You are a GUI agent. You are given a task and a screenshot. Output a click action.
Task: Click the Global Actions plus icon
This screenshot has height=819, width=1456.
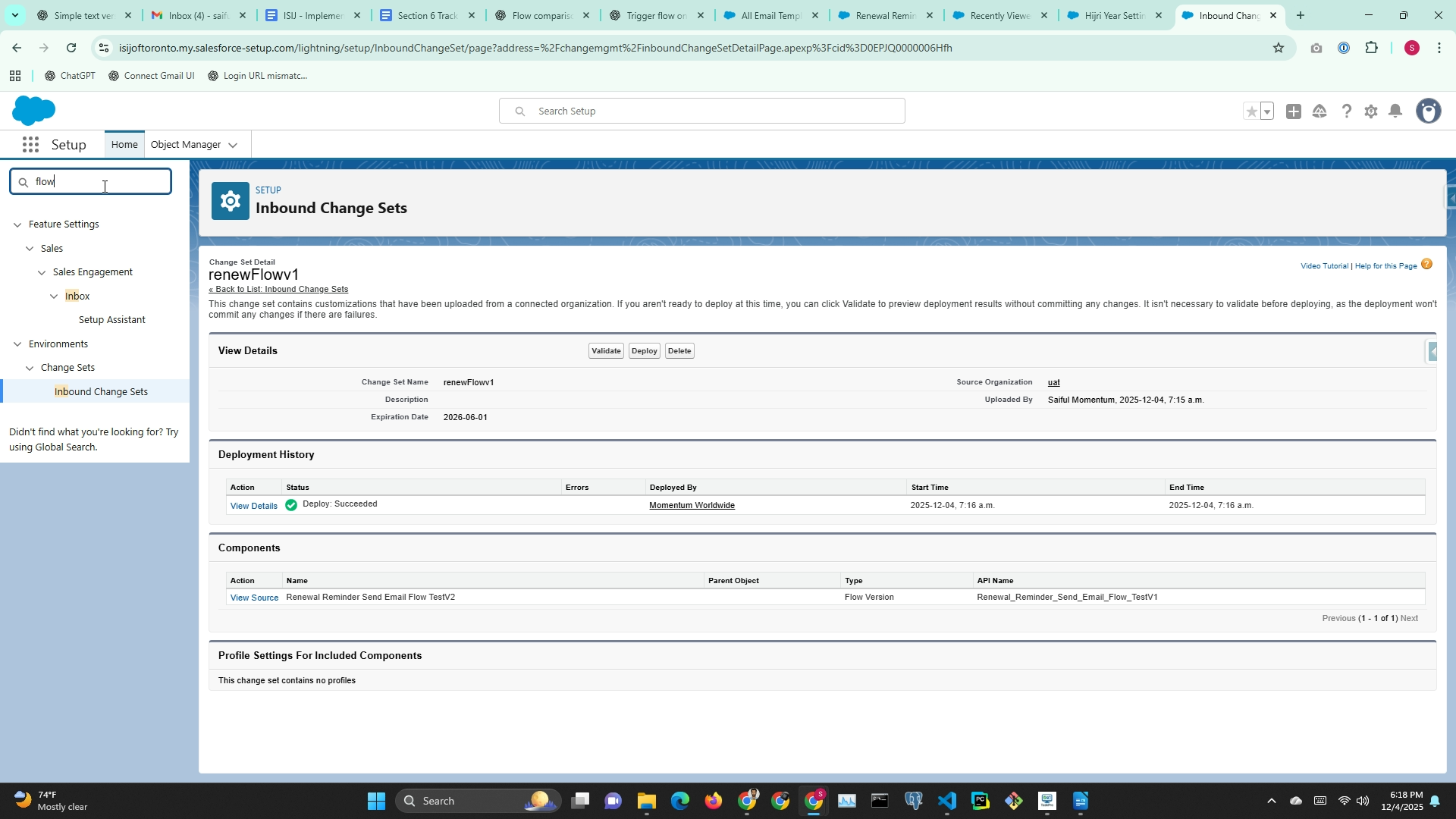tap(1294, 111)
